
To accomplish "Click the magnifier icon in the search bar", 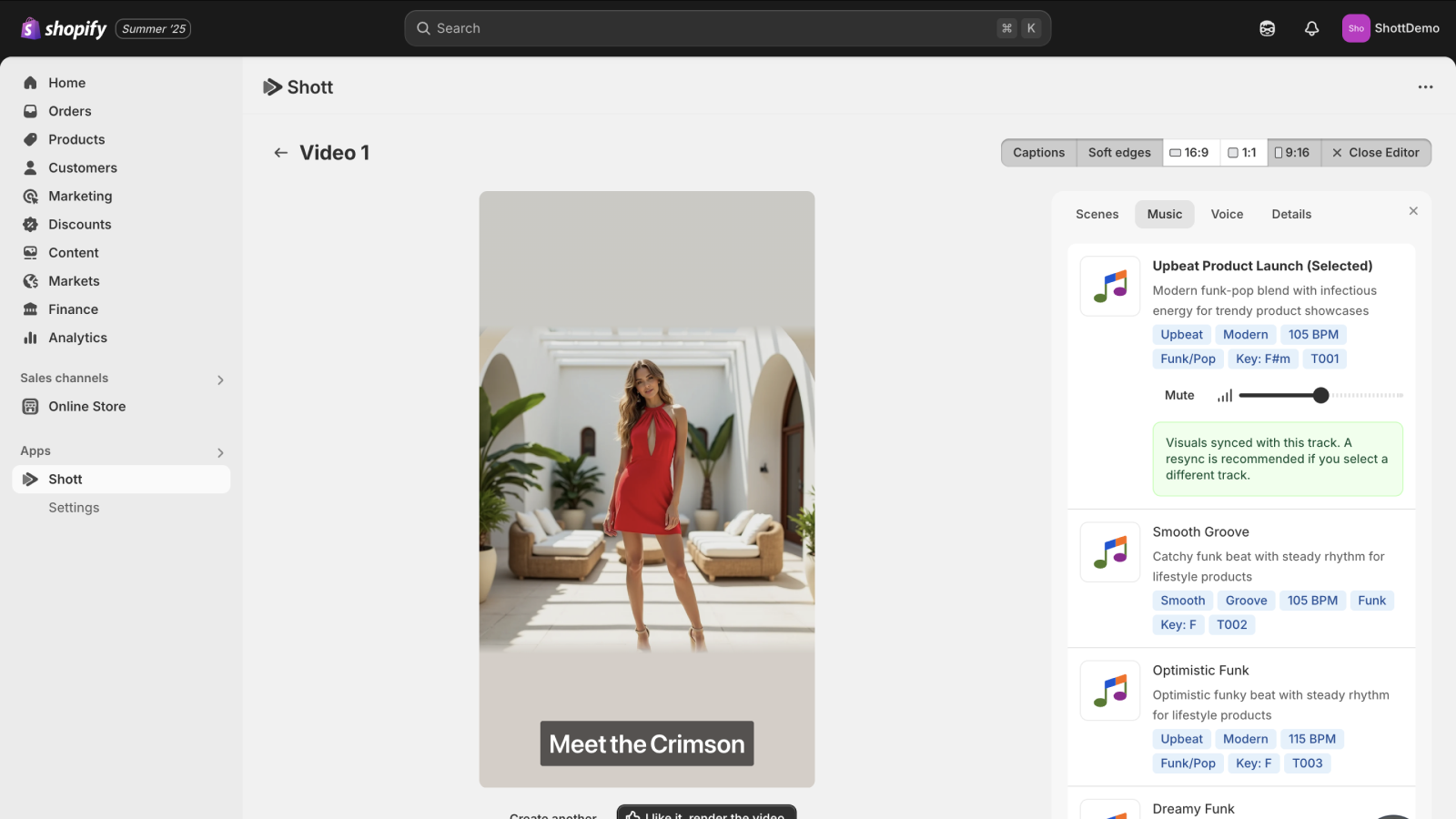I will coord(423,28).
